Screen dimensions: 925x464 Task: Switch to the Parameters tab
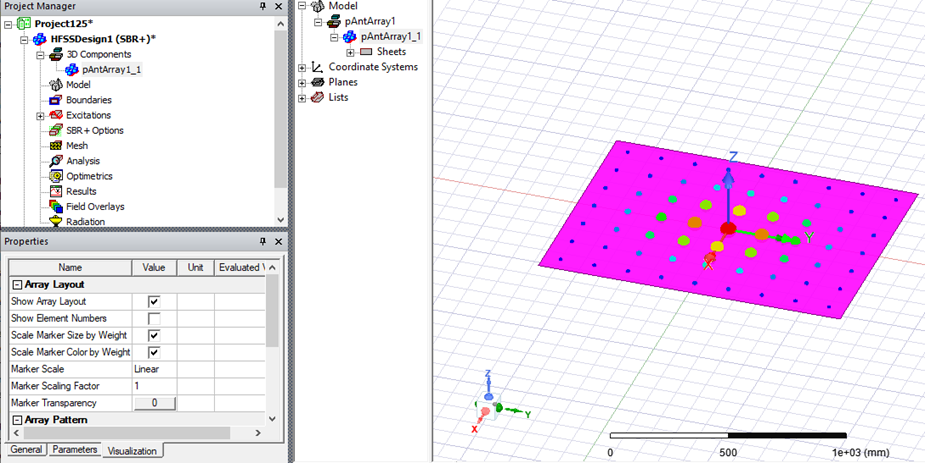[x=74, y=449]
